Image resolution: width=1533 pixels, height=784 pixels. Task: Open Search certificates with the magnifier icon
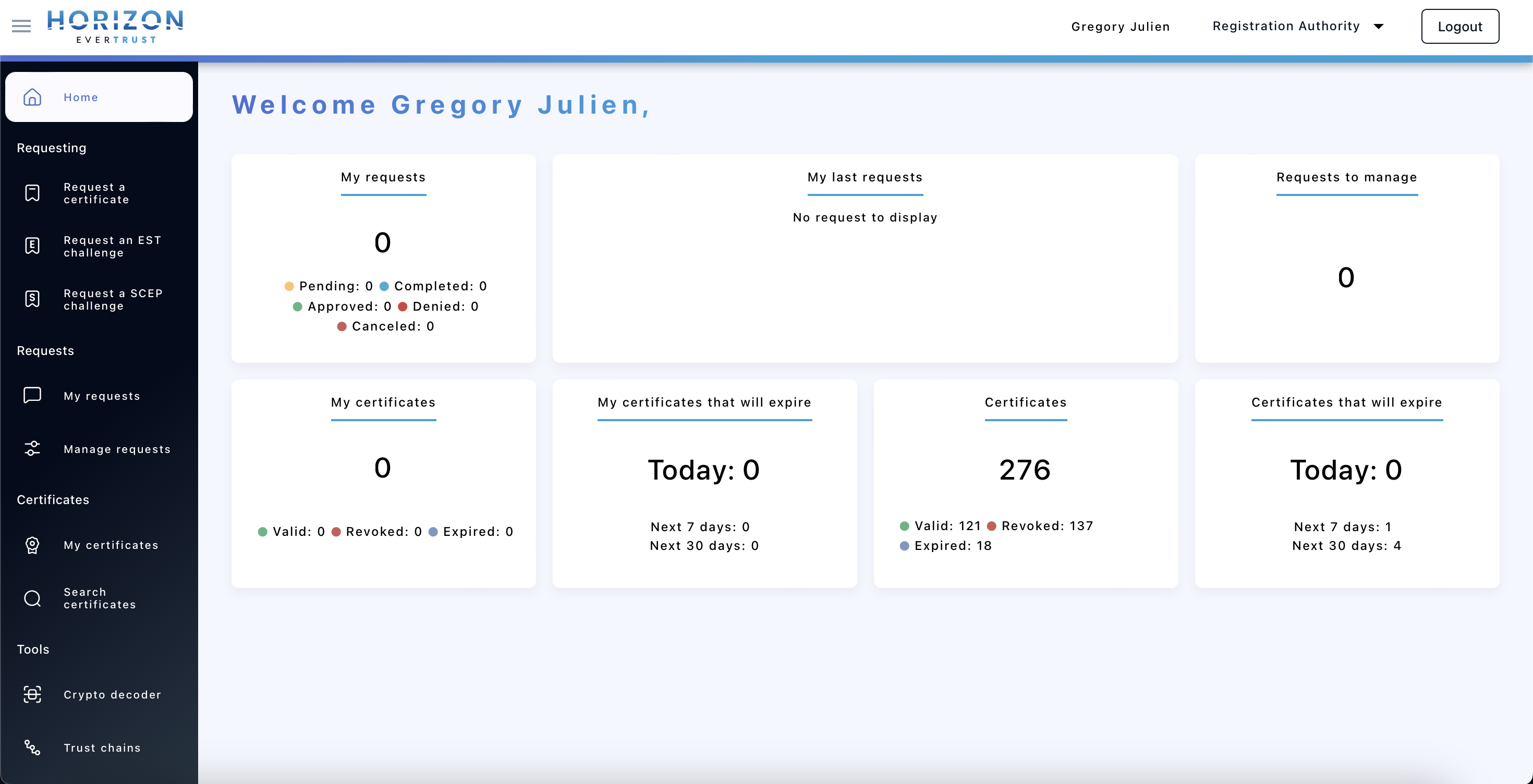click(x=32, y=598)
